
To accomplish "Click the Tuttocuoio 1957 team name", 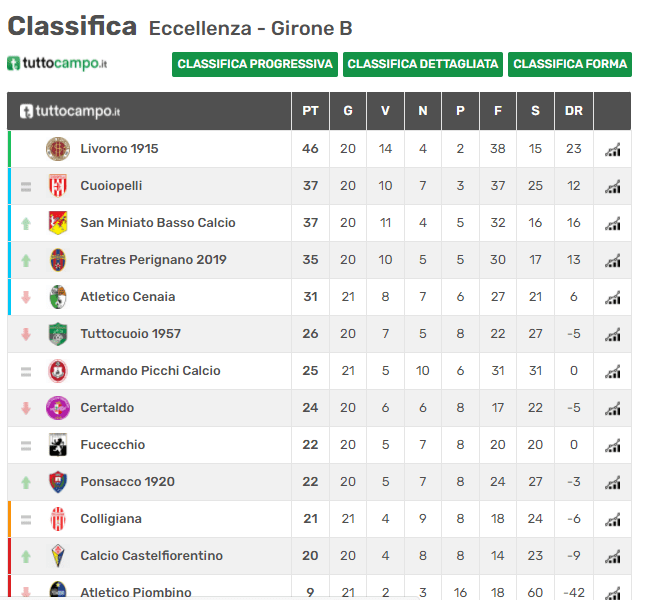I will click(130, 333).
